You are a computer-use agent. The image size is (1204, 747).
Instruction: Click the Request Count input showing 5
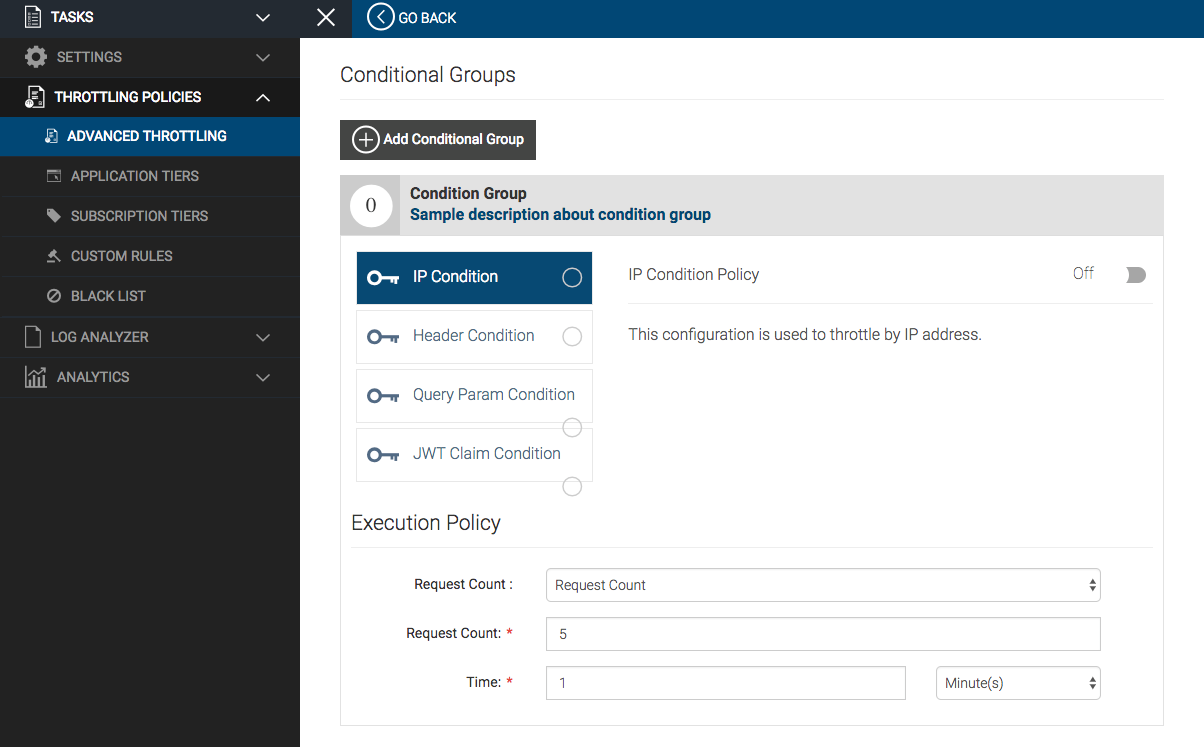tap(822, 633)
